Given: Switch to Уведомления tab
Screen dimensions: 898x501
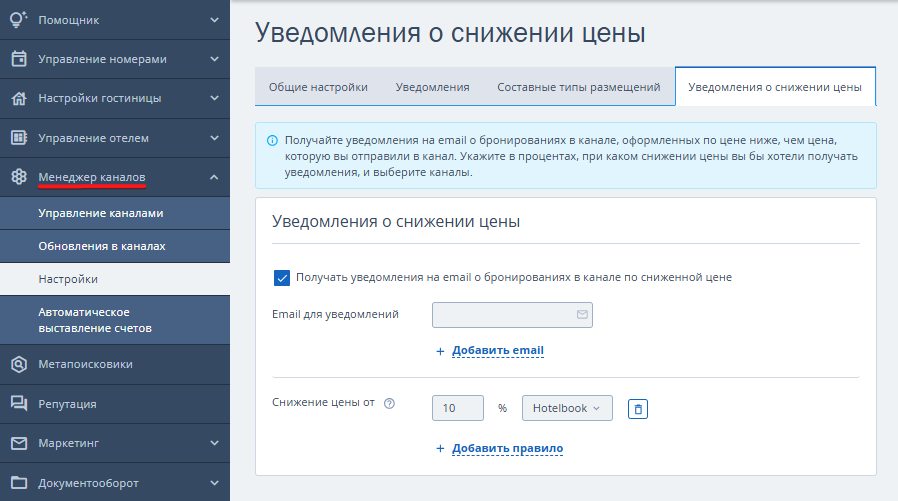Looking at the screenshot, I should click(432, 87).
